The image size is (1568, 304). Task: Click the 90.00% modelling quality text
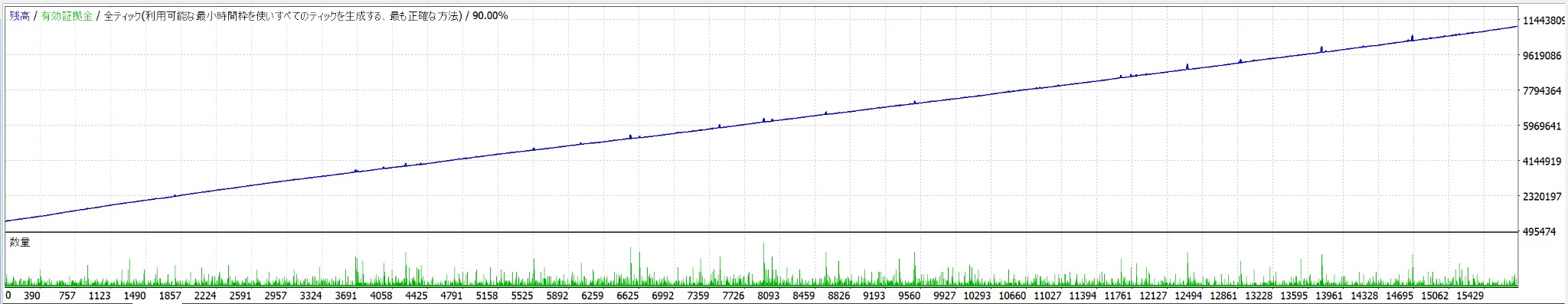[x=490, y=15]
